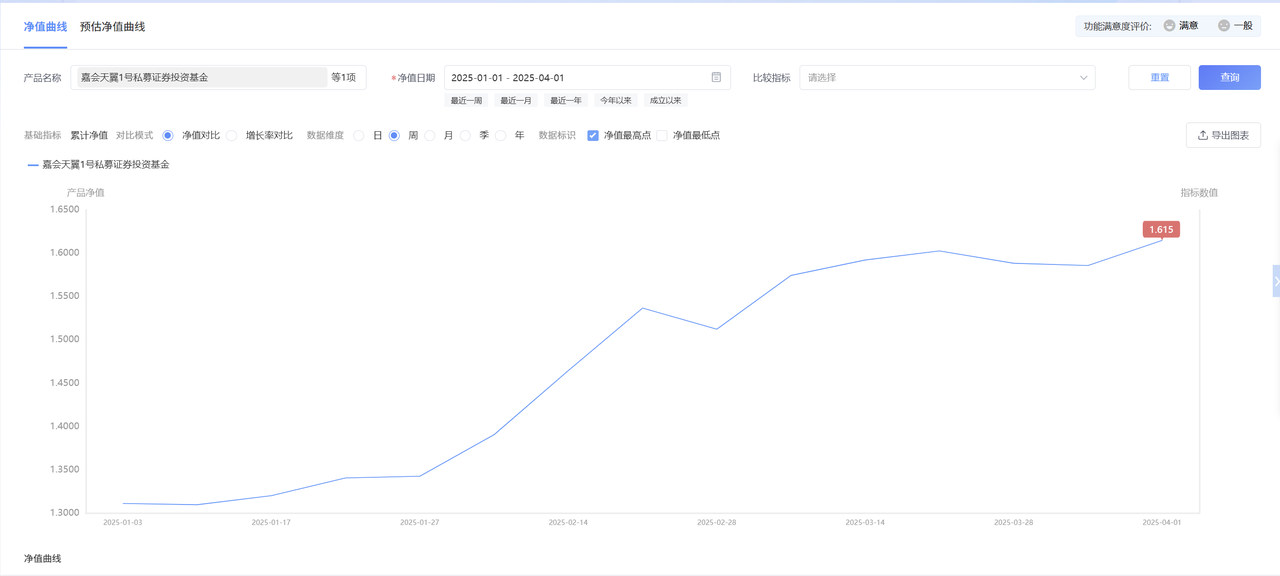Open the 比较指标 dropdown
Viewport: 1280px width, 576px height.
coord(946,77)
